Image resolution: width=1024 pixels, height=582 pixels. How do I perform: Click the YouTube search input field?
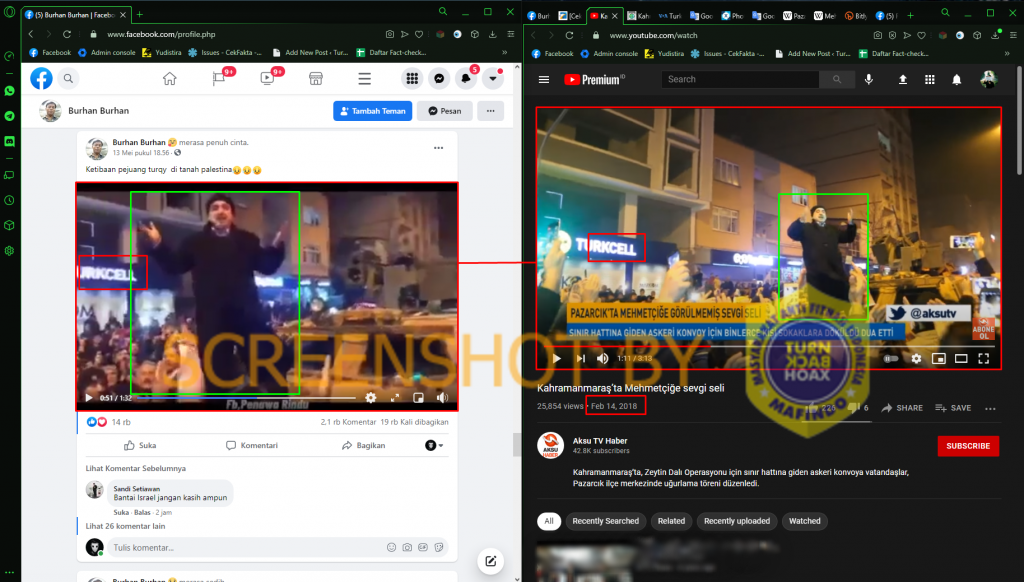click(740, 80)
